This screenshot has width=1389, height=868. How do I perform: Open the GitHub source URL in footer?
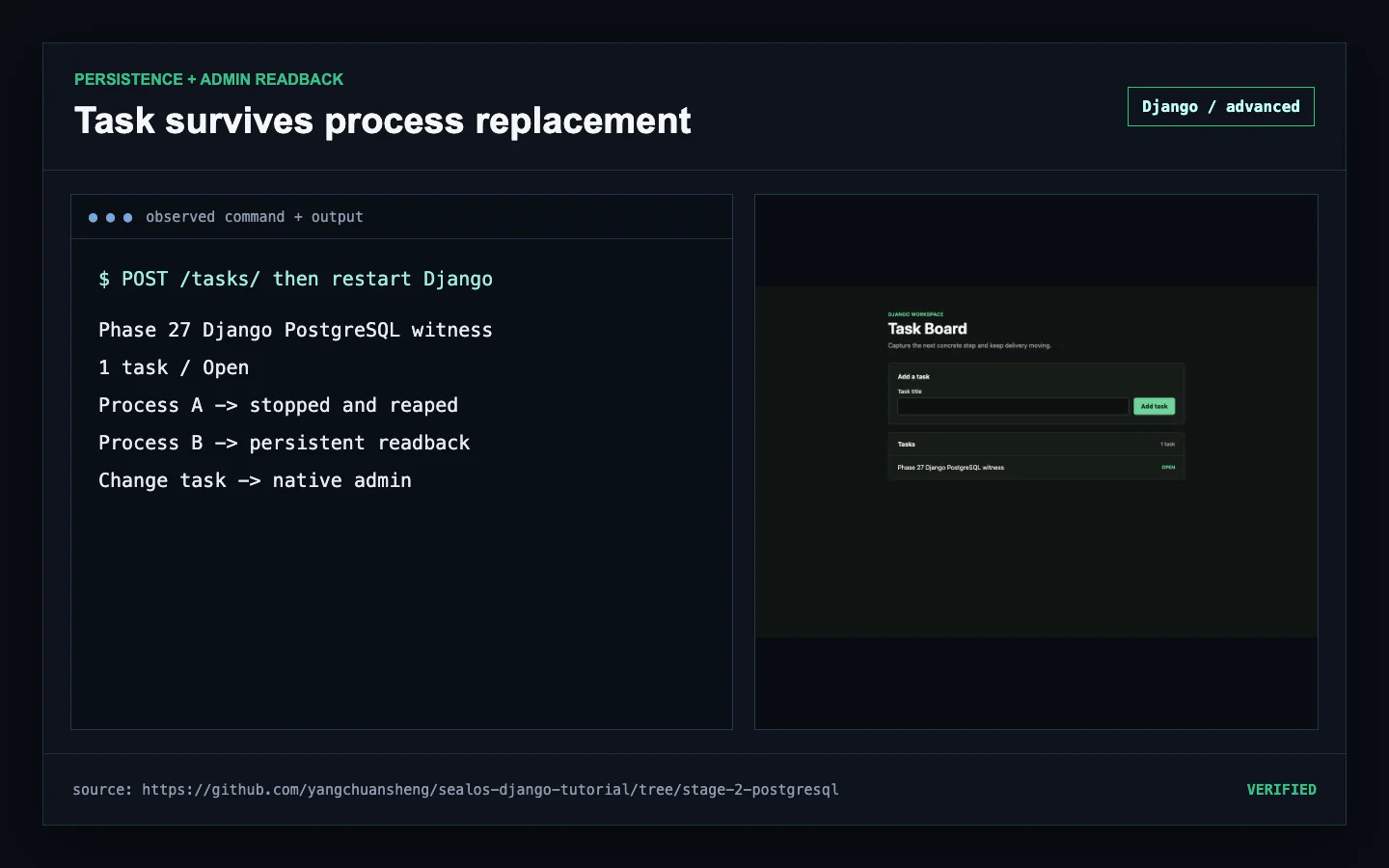pos(490,789)
